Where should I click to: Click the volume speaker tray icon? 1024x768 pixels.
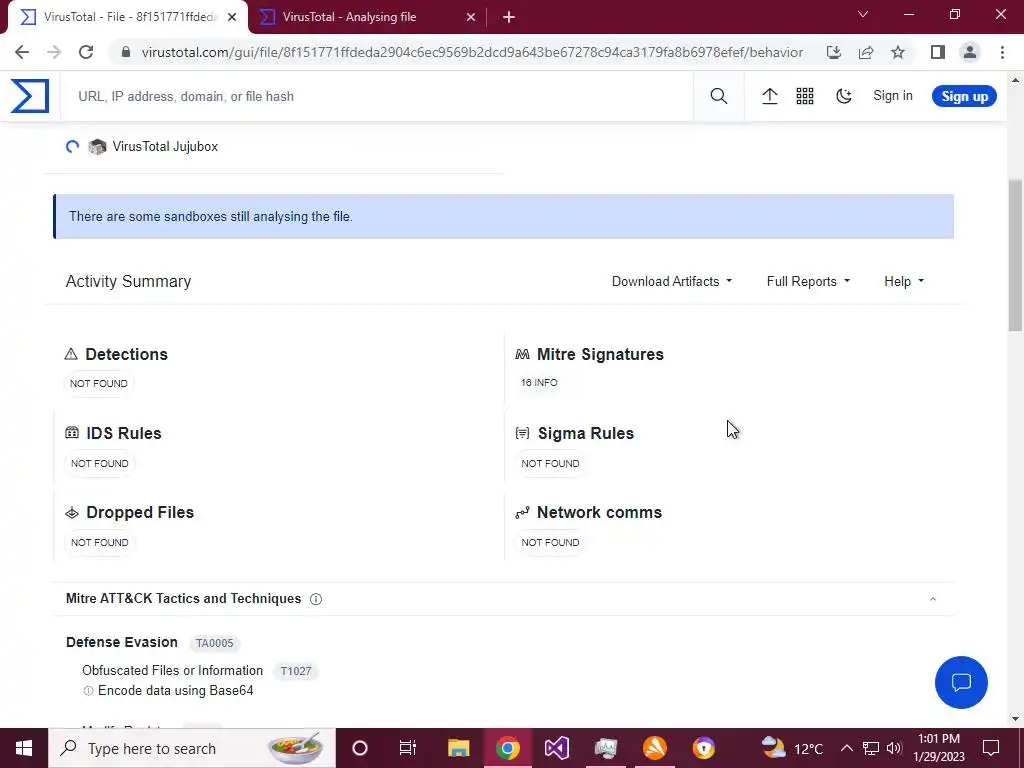pyautogui.click(x=895, y=748)
